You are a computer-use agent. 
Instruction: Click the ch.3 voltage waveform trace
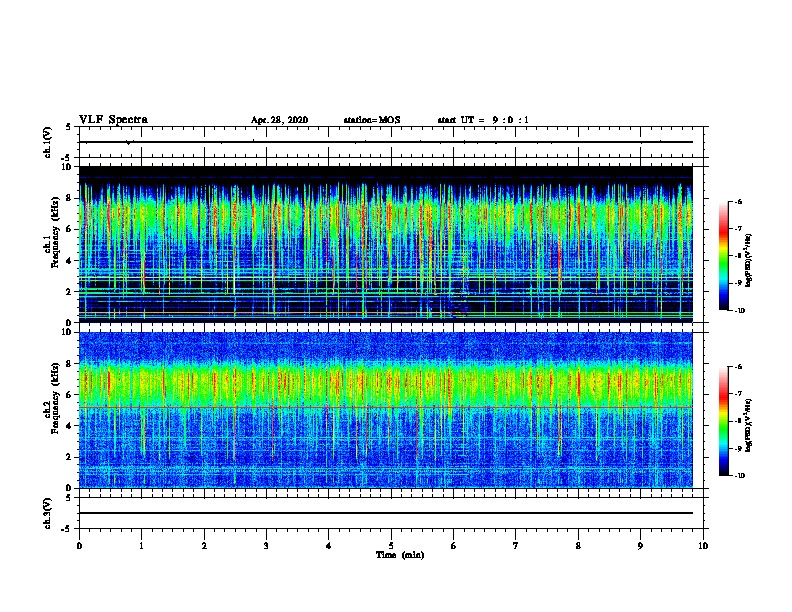tap(385, 513)
